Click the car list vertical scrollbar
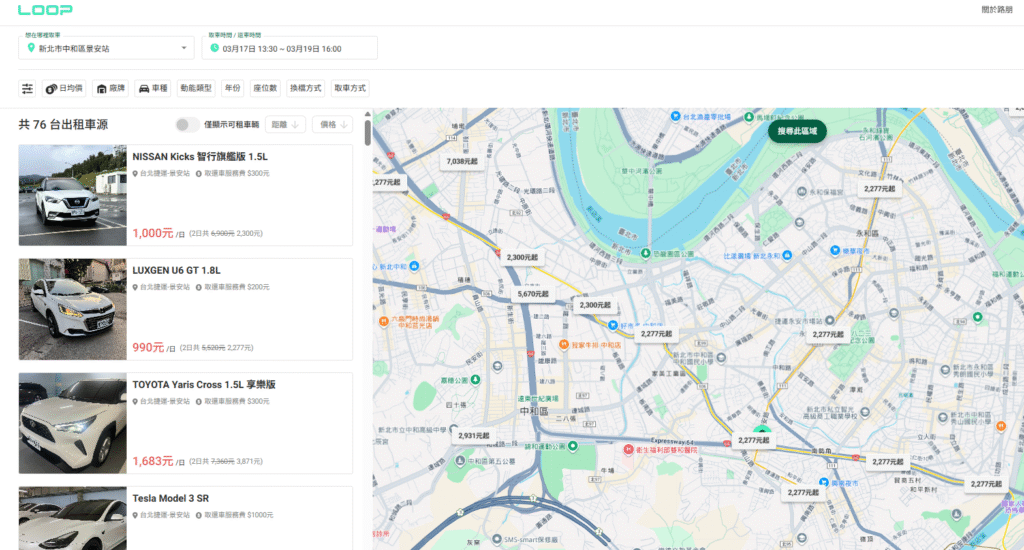The width and height of the screenshot is (1024, 550). tap(368, 134)
